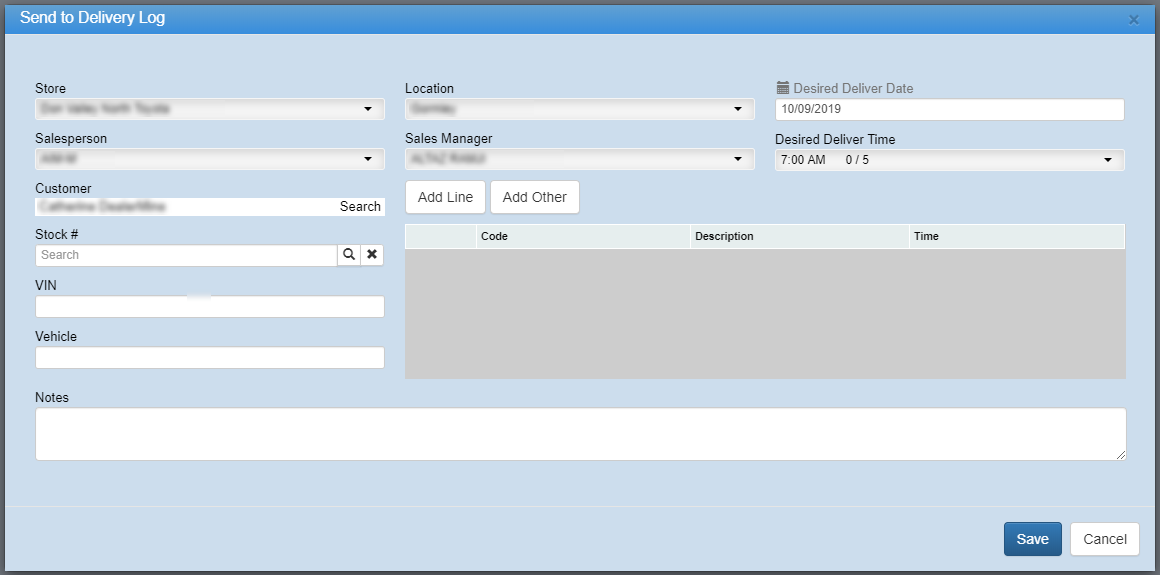Click Search in the Customer field

click(360, 207)
